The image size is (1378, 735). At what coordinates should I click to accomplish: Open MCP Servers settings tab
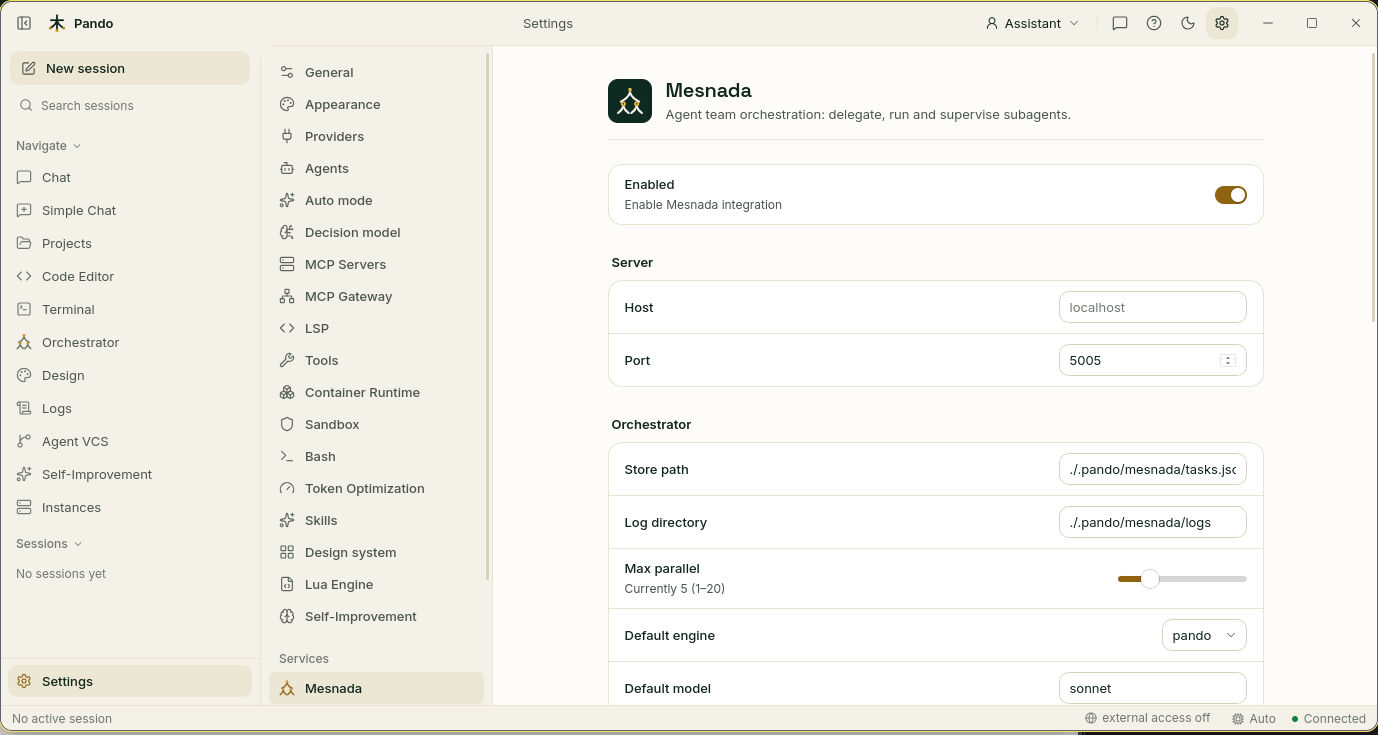376,264
